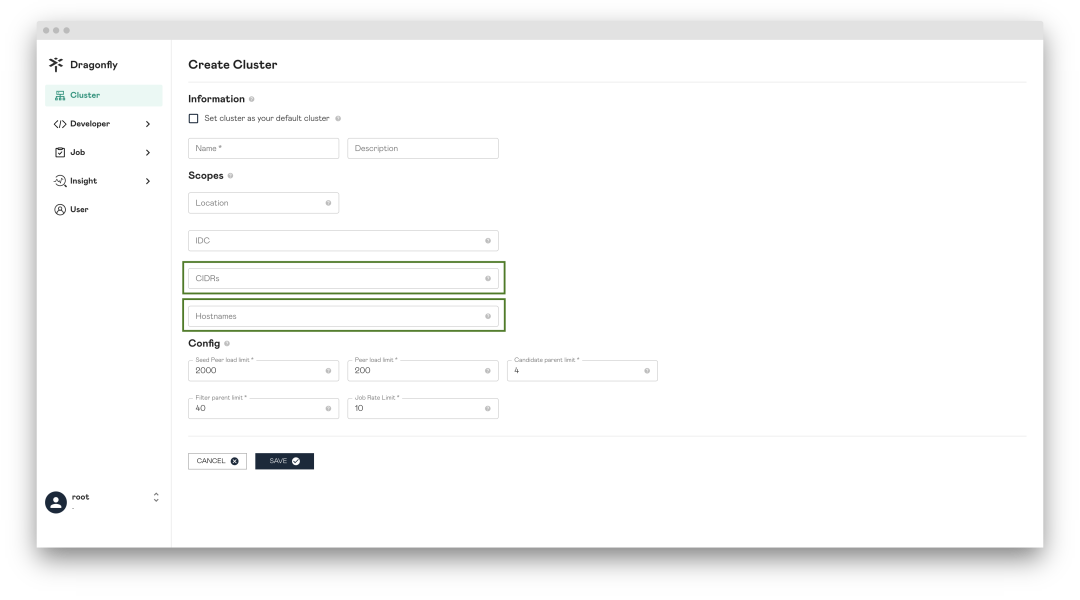The height and width of the screenshot is (600, 1080).
Task: Focus the Location input field
Action: tap(264, 203)
